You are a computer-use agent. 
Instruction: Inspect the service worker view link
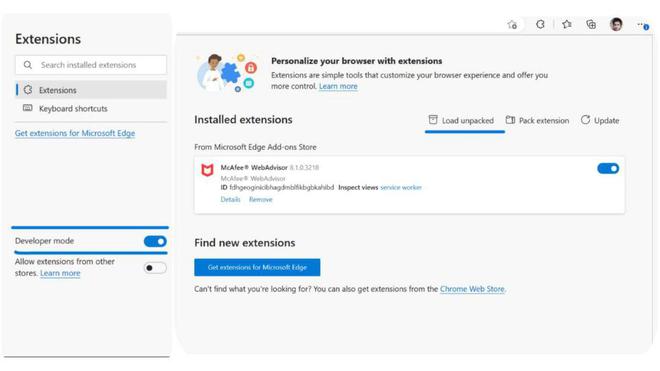point(401,187)
